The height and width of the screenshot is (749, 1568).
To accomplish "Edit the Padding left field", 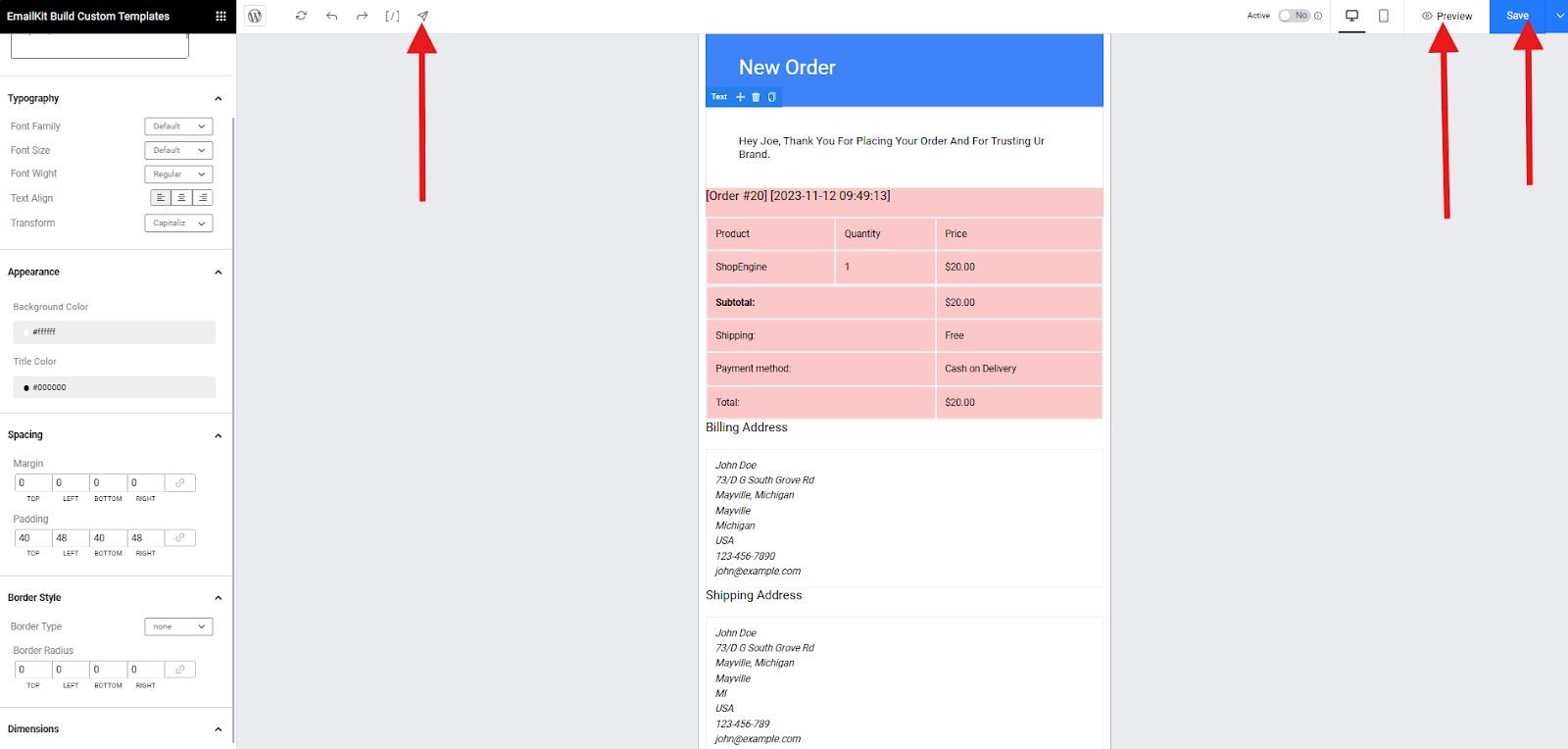I will [x=71, y=537].
